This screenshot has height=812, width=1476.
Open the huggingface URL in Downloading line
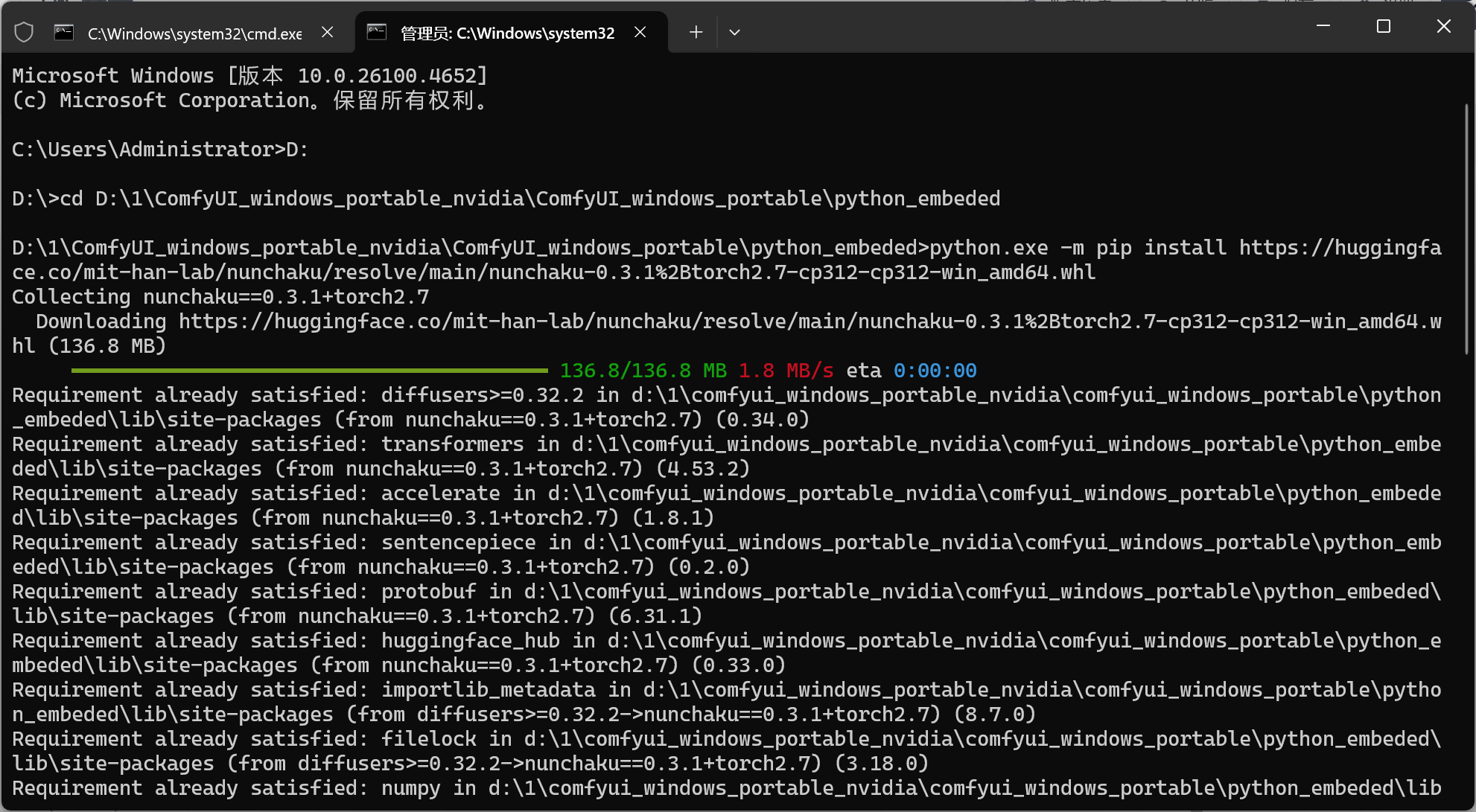(809, 322)
